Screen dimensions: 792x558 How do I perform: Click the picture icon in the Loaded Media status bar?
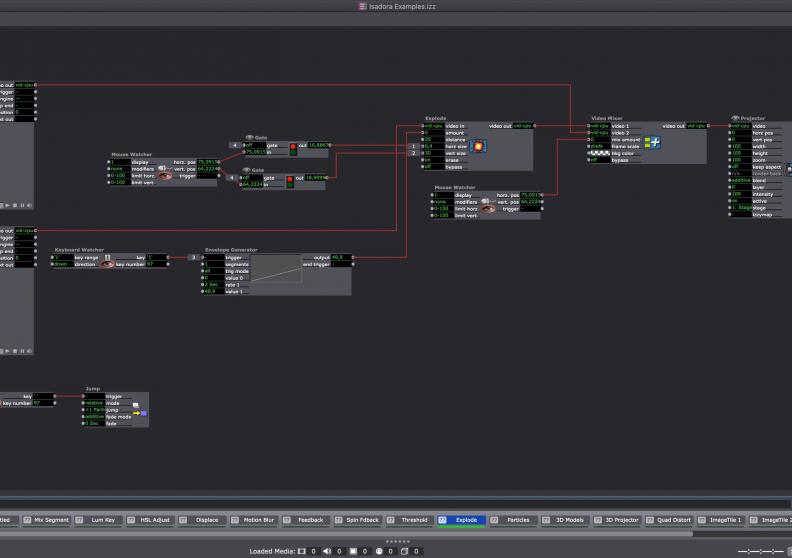coord(353,551)
